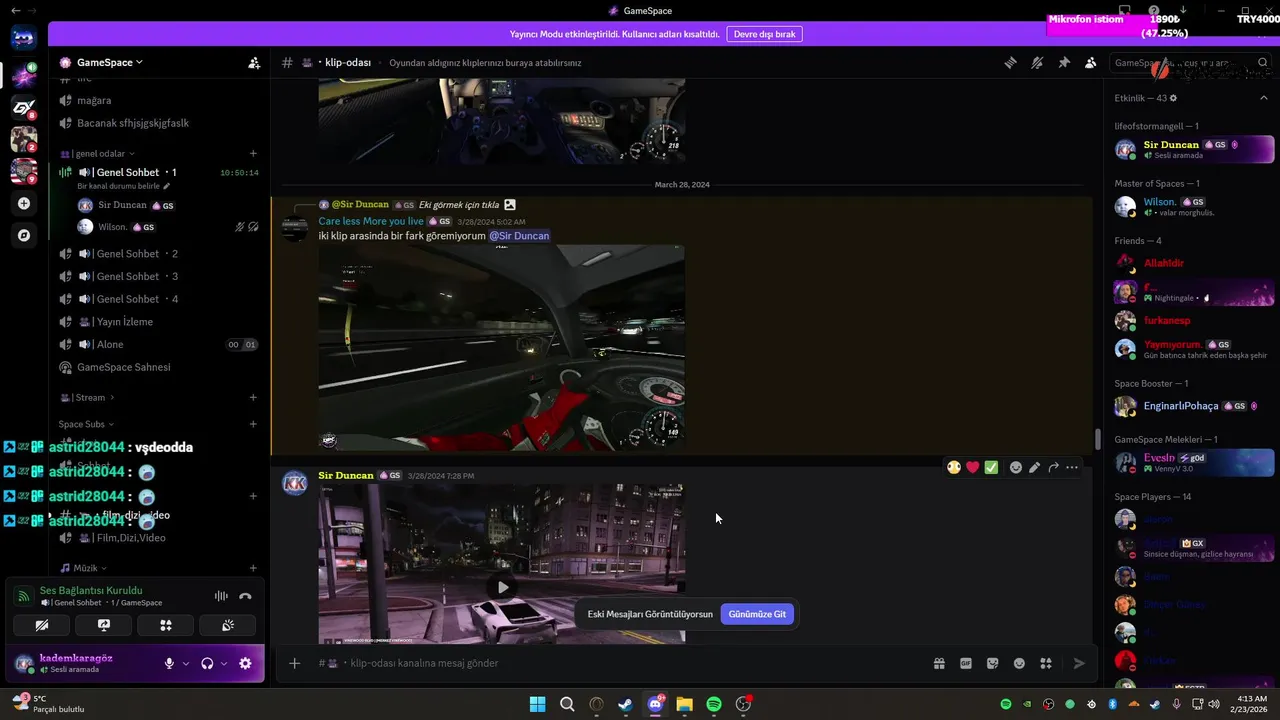The width and height of the screenshot is (1280, 720).
Task: Open apps launcher icon in message bar
Action: tap(1046, 663)
